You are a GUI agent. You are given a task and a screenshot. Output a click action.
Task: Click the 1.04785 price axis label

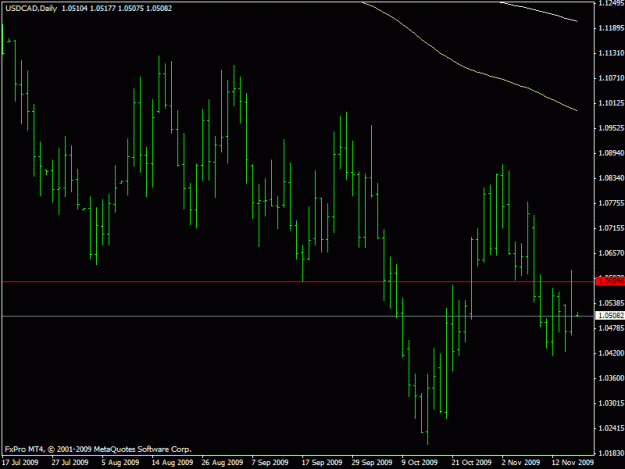point(611,328)
